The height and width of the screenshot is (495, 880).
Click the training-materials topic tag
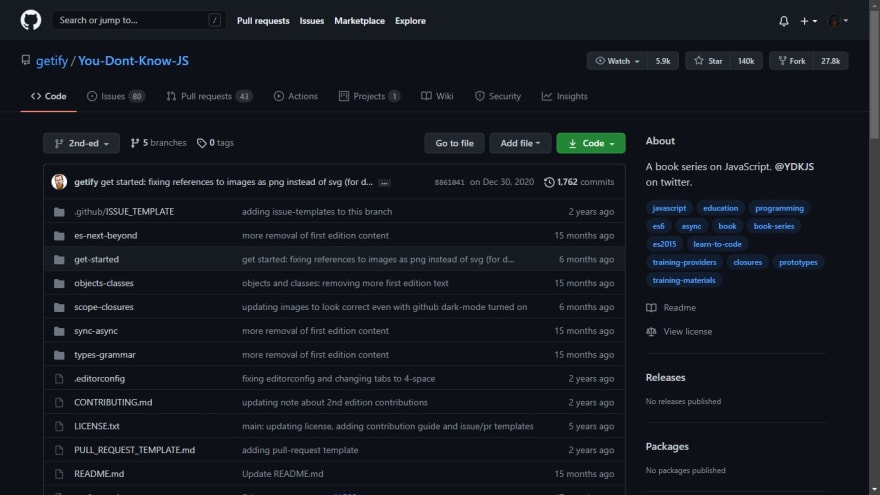pos(684,280)
